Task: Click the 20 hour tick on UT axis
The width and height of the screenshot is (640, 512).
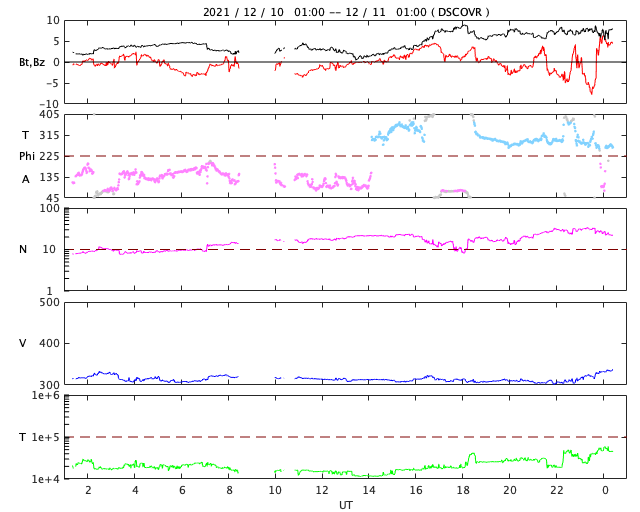Action: point(510,490)
